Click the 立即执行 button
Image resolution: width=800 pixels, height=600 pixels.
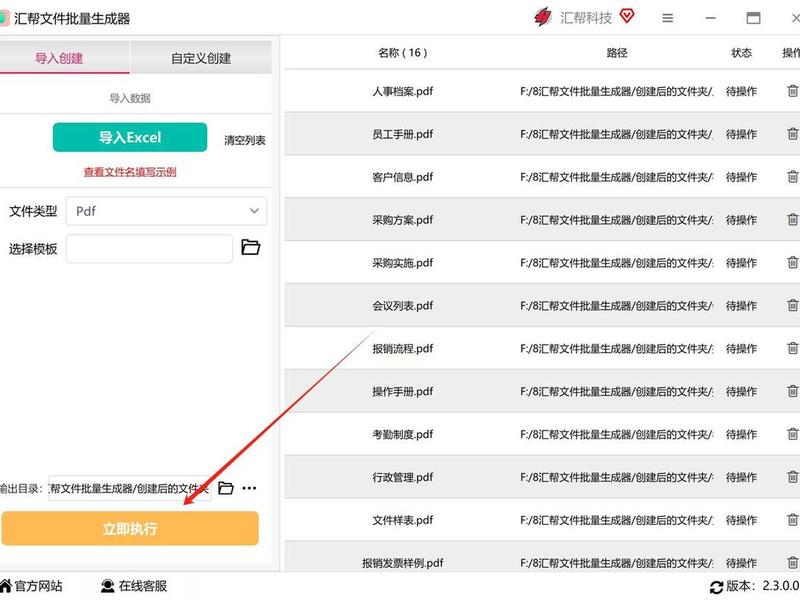point(130,529)
